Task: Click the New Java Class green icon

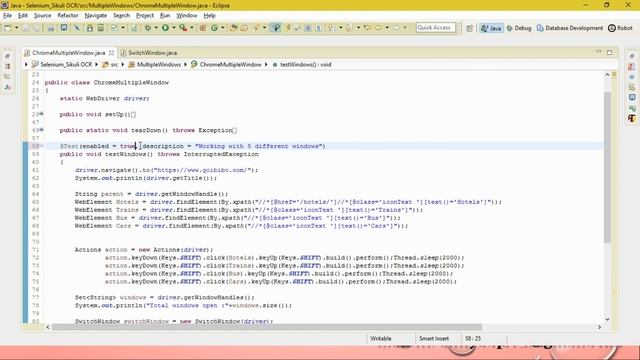Action: point(214,28)
